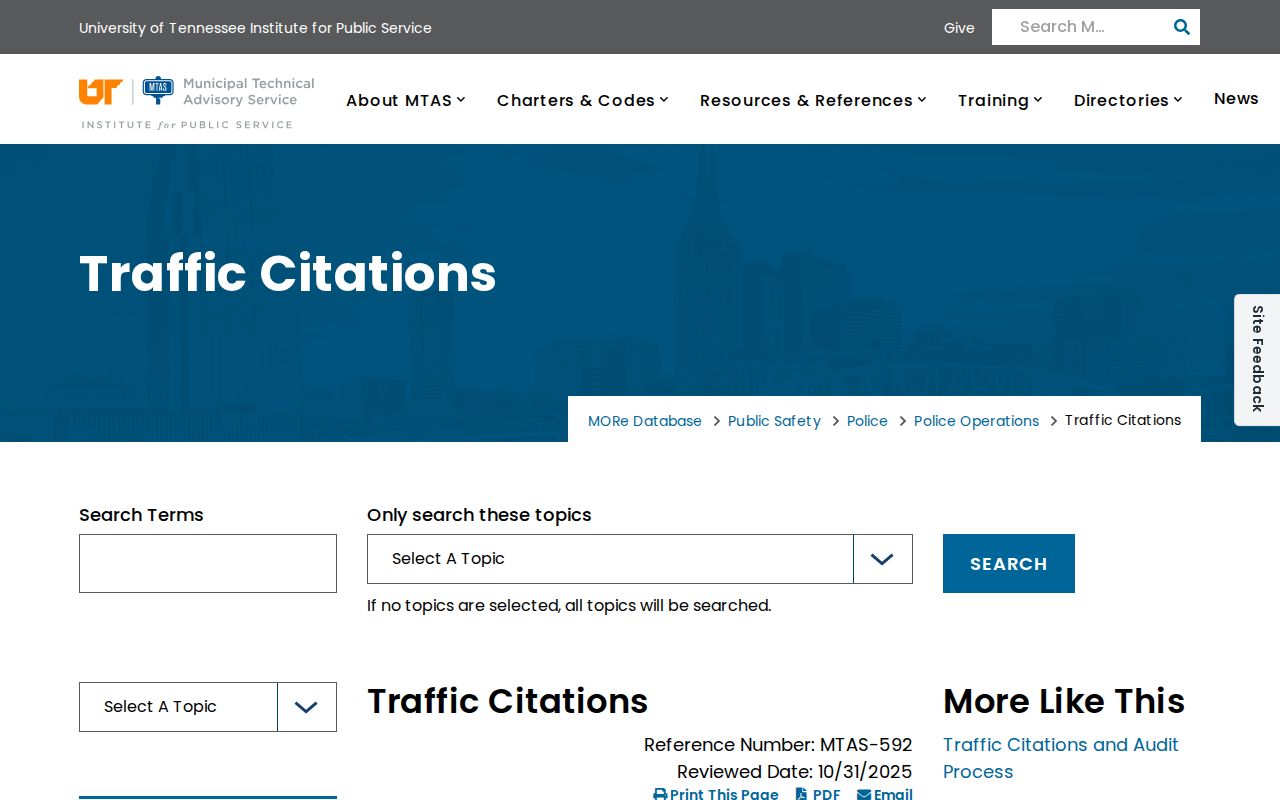Image resolution: width=1280 pixels, height=800 pixels.
Task: Open the UT MTAS logo home link
Action: pos(197,103)
